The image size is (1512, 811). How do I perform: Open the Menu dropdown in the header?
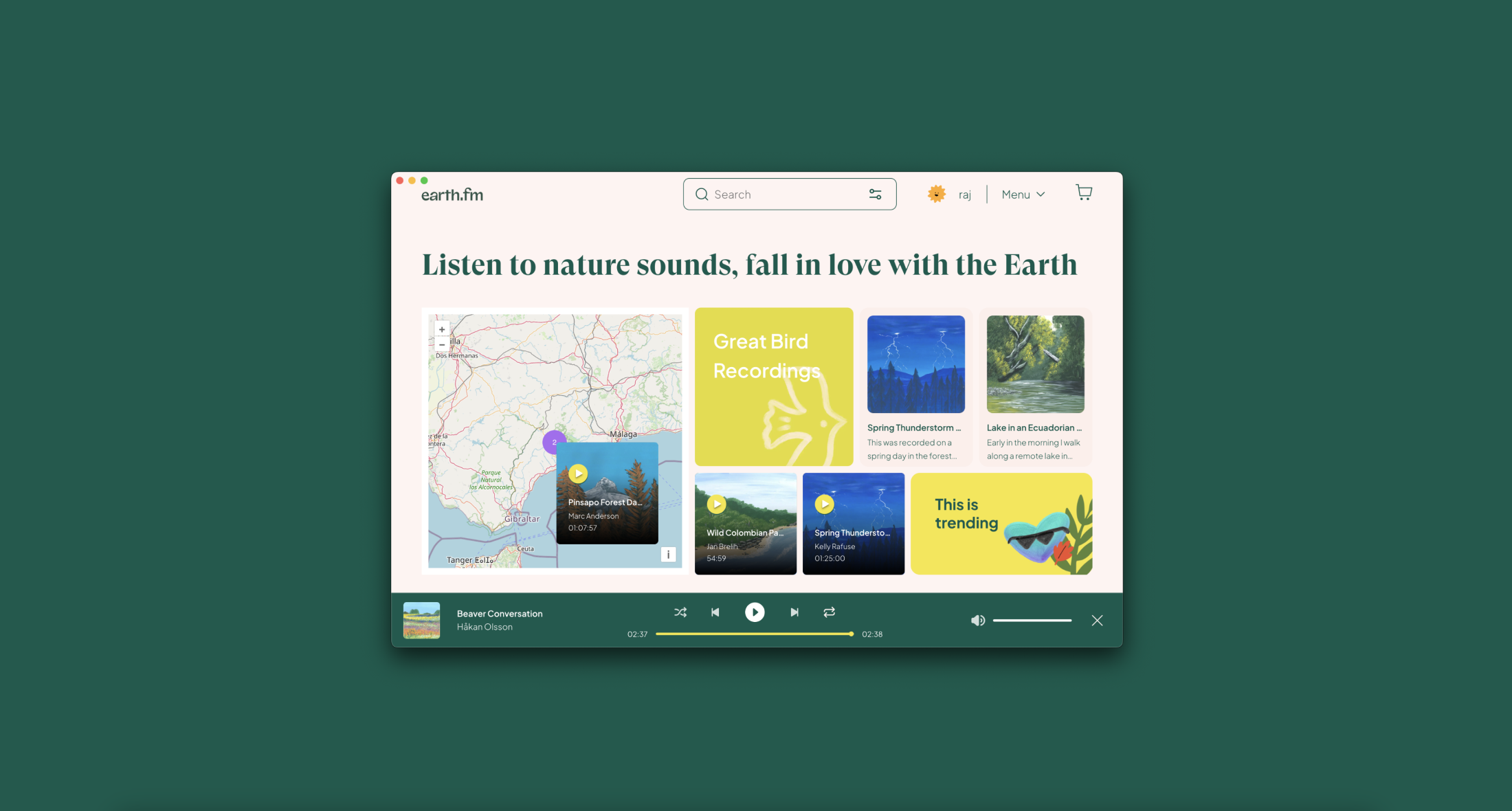[x=1022, y=194]
